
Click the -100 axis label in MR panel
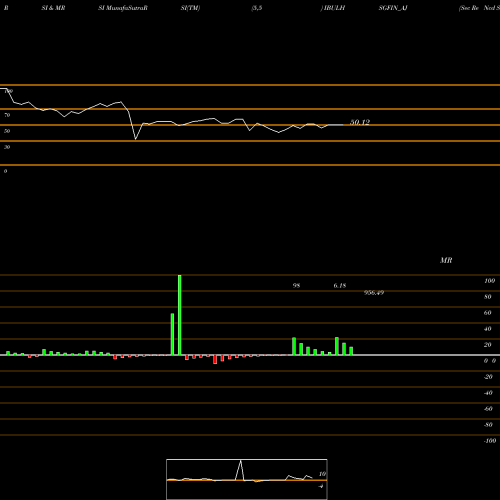489,441
